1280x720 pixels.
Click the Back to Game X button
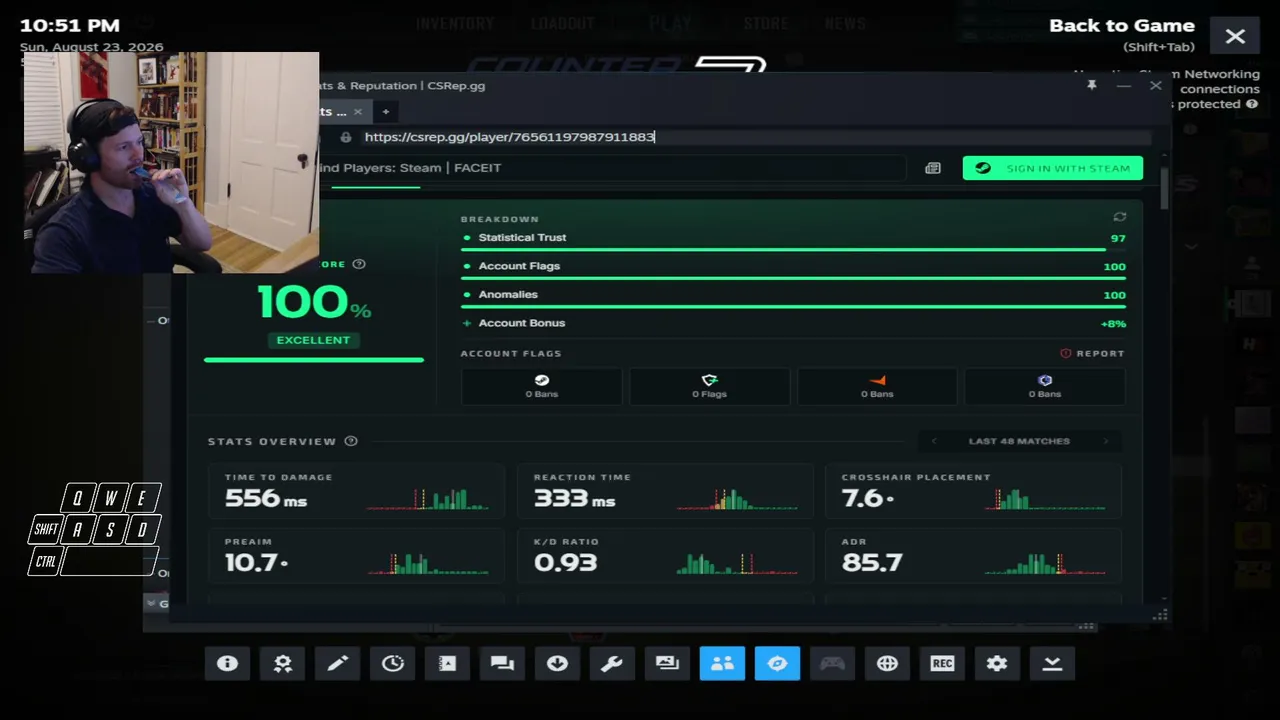[1235, 37]
